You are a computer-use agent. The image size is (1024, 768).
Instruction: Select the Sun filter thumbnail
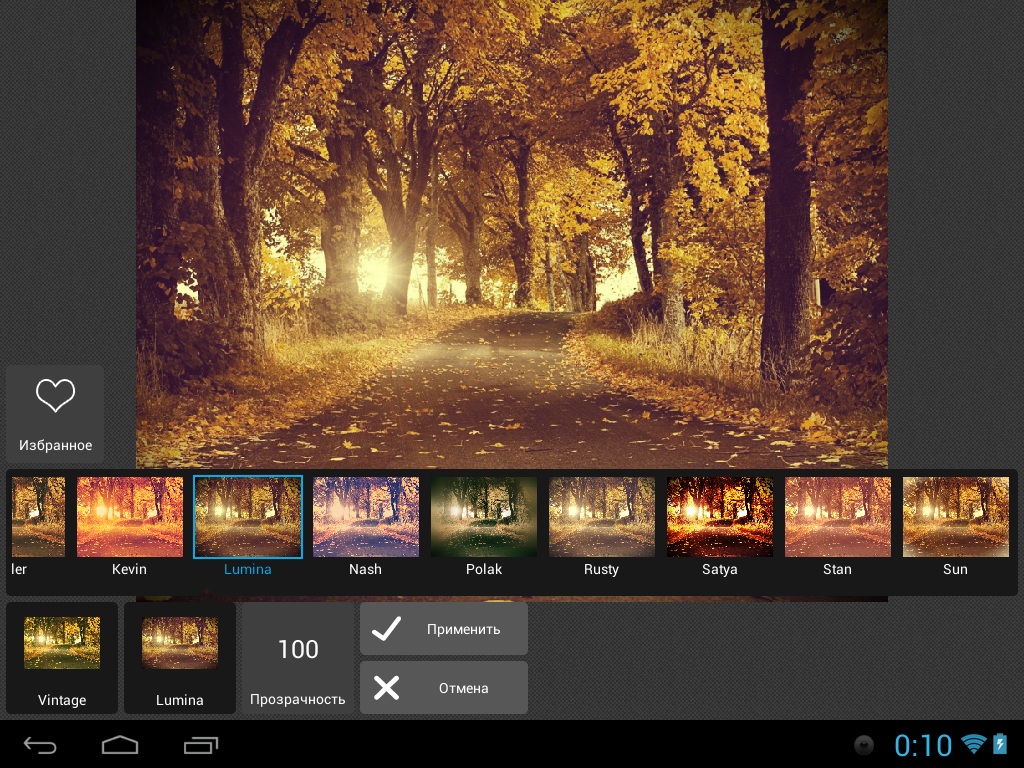point(955,517)
